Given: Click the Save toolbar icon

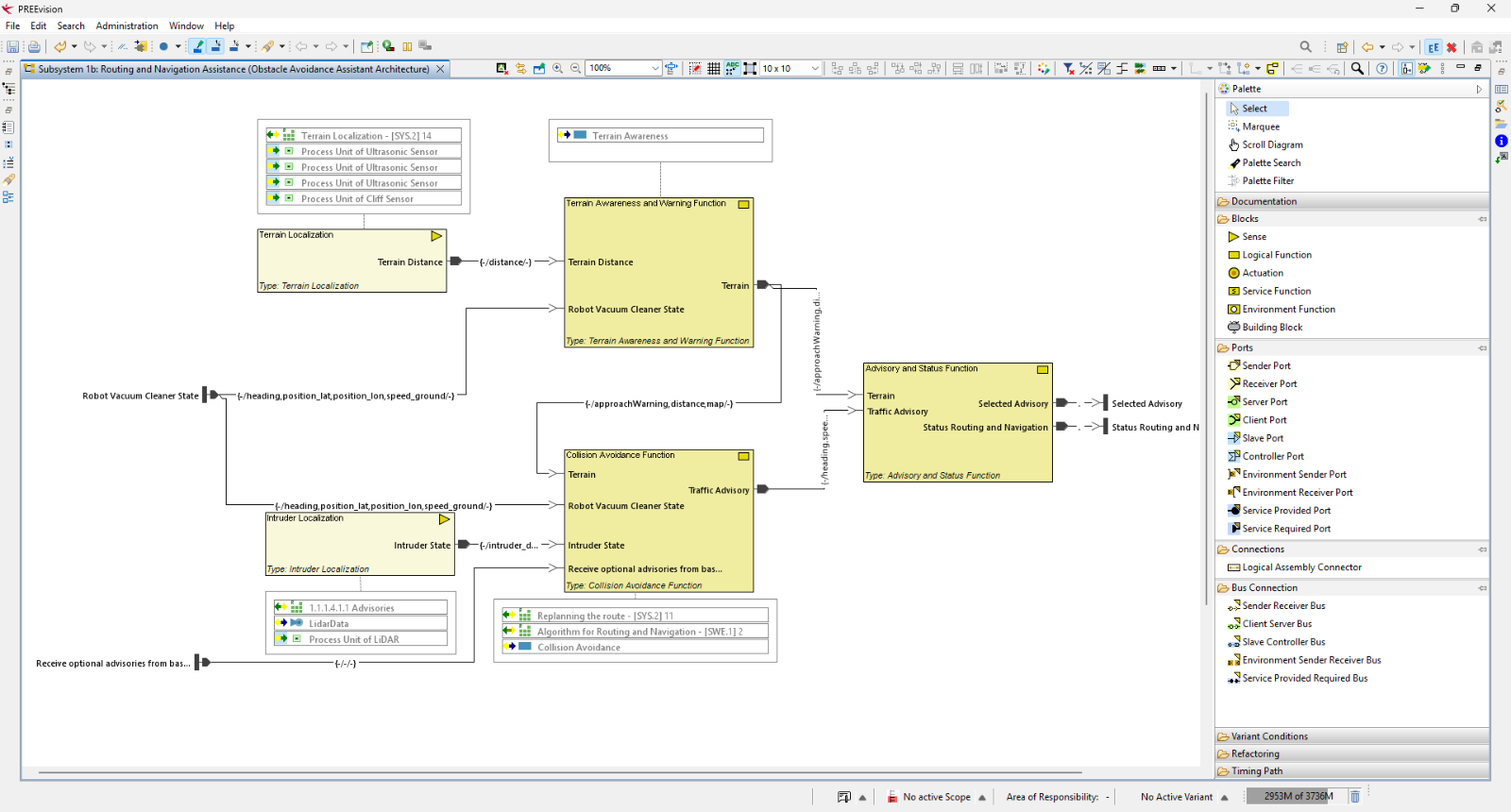Looking at the screenshot, I should coord(13,46).
